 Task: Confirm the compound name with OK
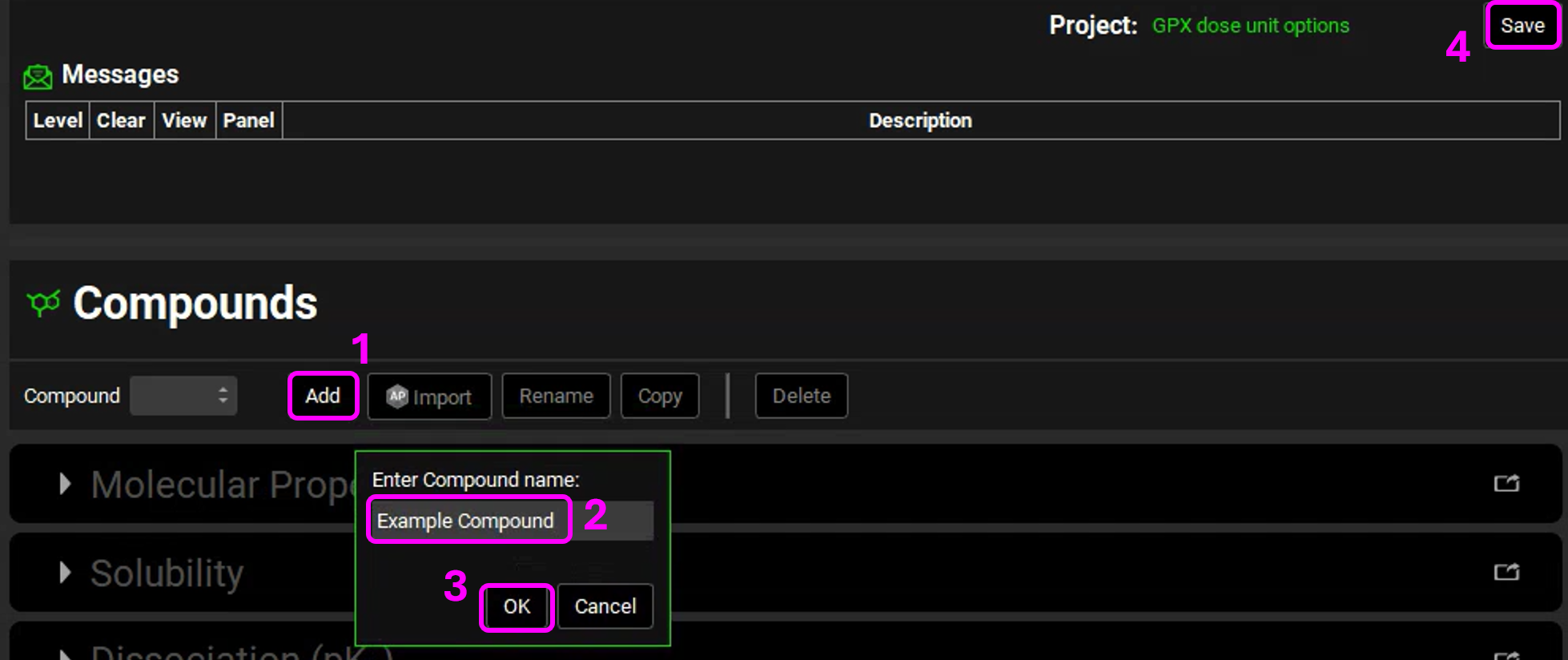coord(517,606)
